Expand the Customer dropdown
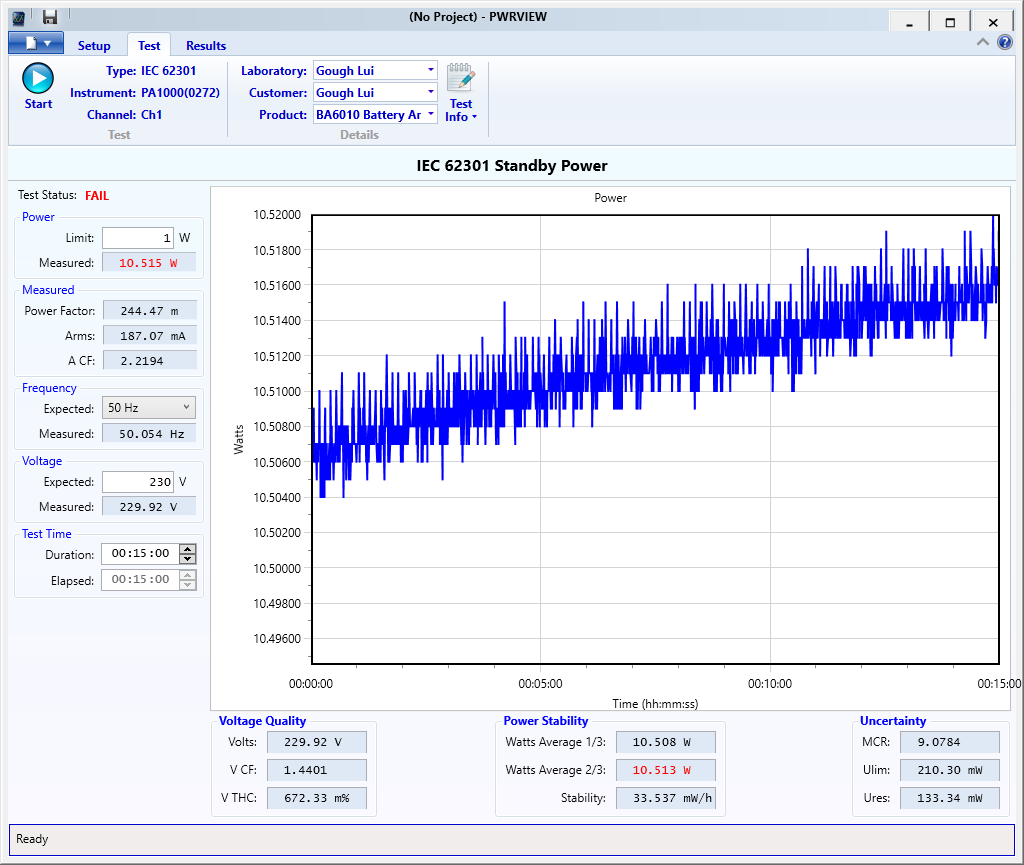This screenshot has height=865, width=1024. point(431,92)
